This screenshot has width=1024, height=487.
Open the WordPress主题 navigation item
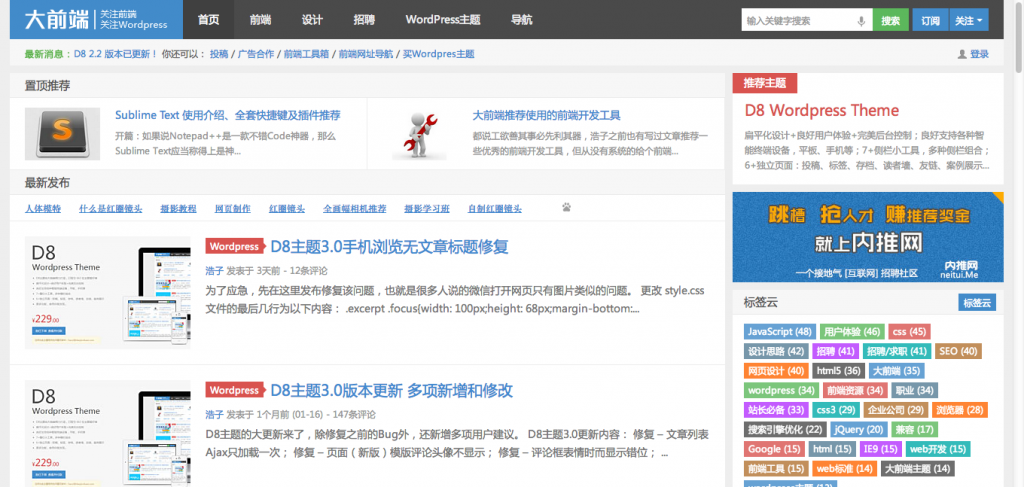442,20
